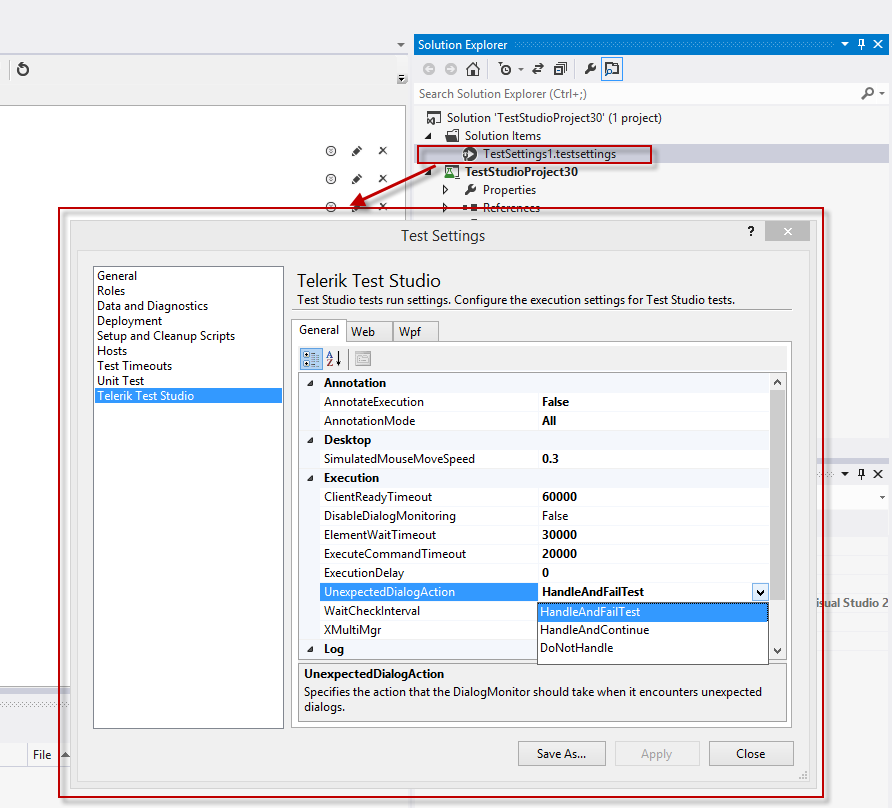Click the Property Pages icon in the grid toolbar
Viewport: 892px width, 808px height.
point(363,359)
